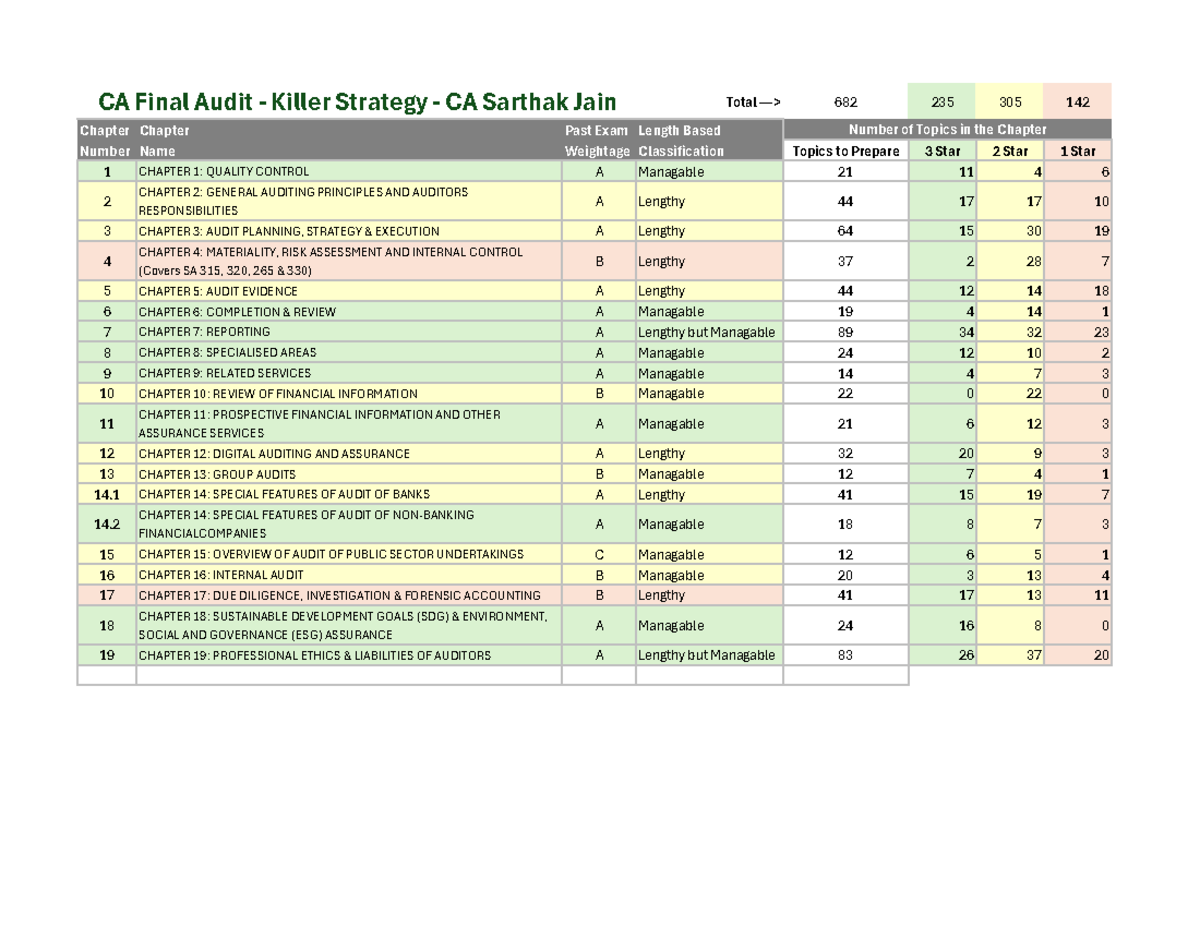The width and height of the screenshot is (1200, 927).
Task: Select the red total cell 142
Action: pyautogui.click(x=1077, y=102)
